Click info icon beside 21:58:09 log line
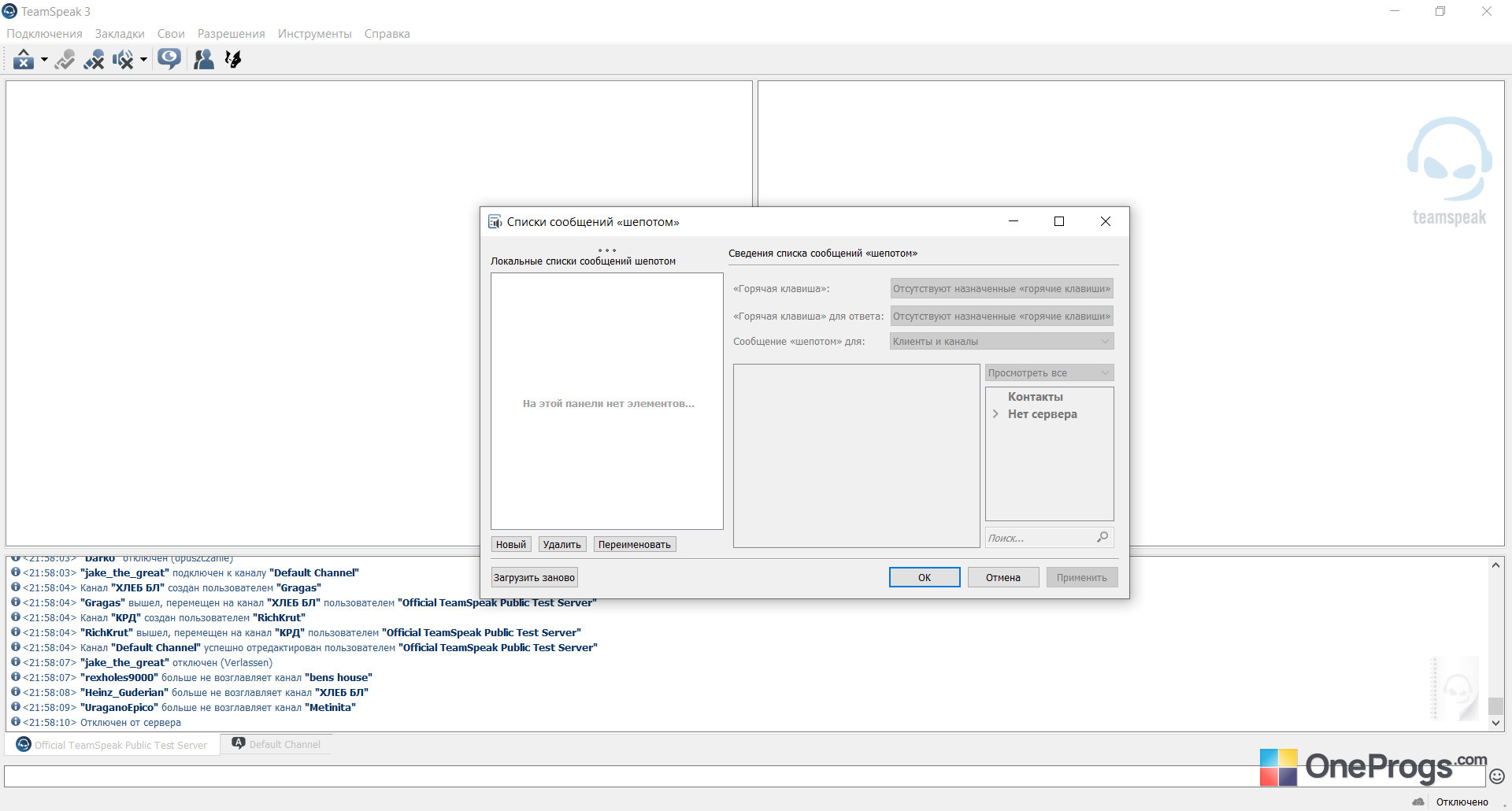 point(16,706)
